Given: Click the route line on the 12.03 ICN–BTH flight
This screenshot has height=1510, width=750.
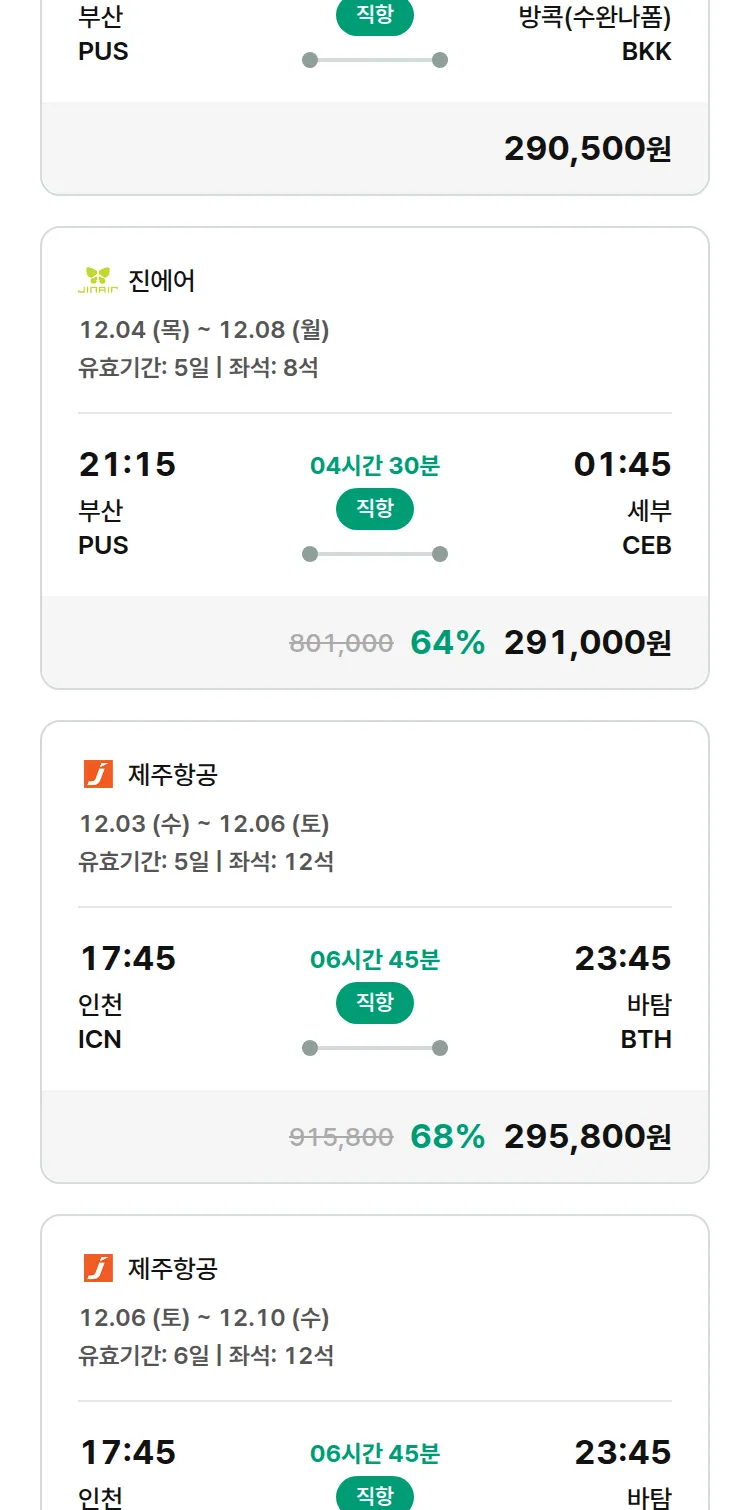Looking at the screenshot, I should click(x=375, y=1048).
